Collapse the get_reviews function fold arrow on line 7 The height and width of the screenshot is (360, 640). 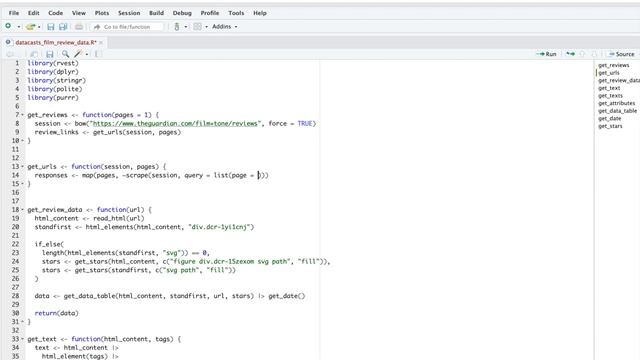(x=22, y=115)
